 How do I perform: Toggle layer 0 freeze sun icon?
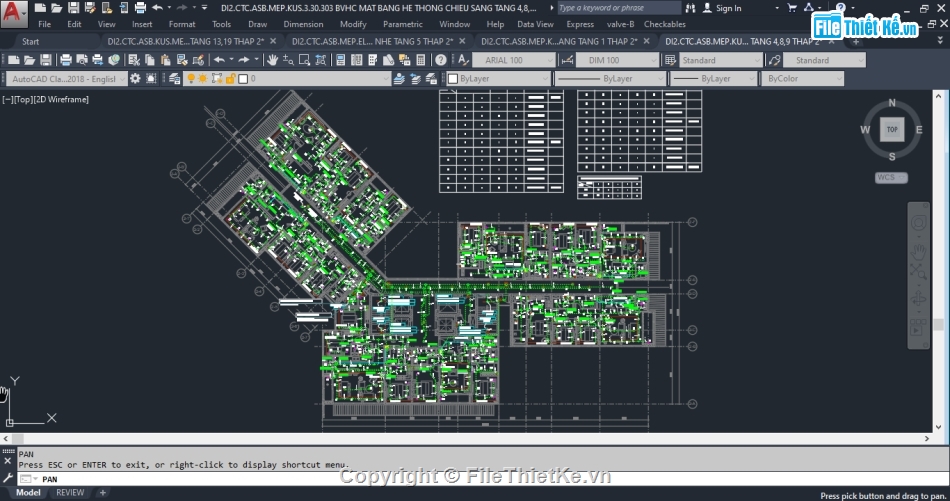tap(203, 78)
